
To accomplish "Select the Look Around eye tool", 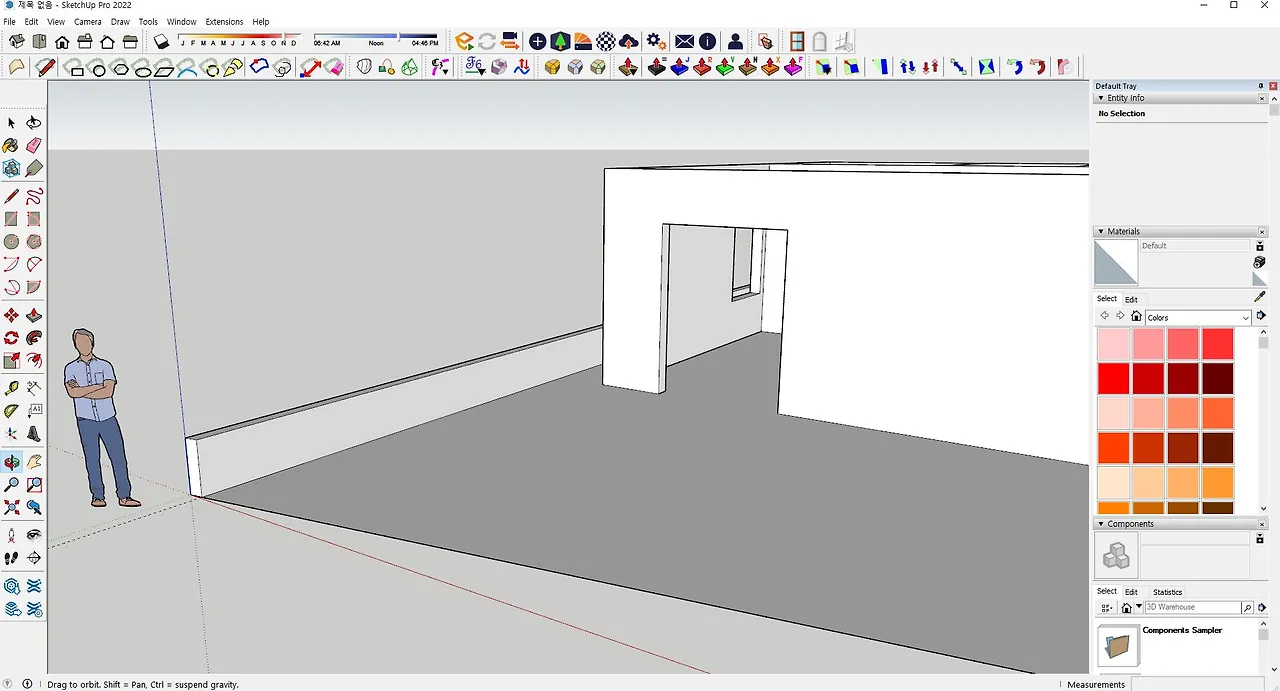I will tap(34, 535).
